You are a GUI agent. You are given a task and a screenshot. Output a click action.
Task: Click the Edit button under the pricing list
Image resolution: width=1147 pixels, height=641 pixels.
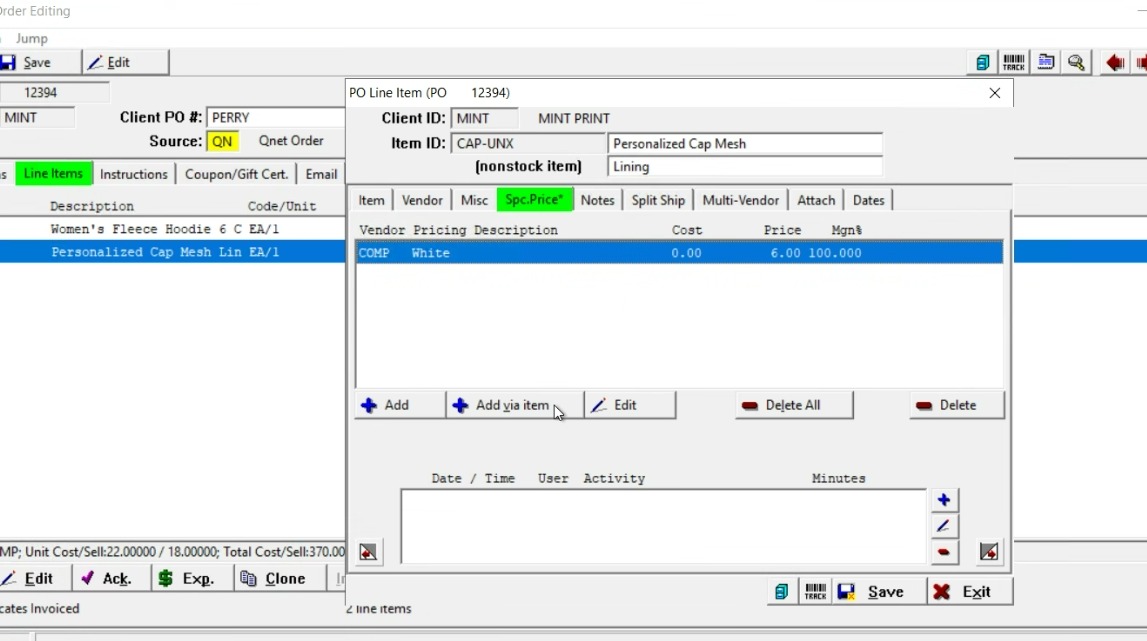pyautogui.click(x=630, y=405)
